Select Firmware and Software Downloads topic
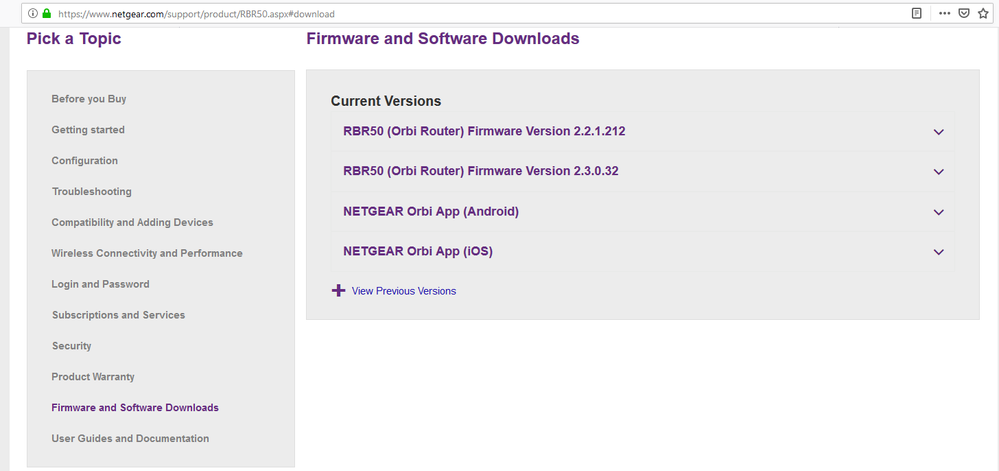The height and width of the screenshot is (471, 999). pyautogui.click(x=135, y=407)
